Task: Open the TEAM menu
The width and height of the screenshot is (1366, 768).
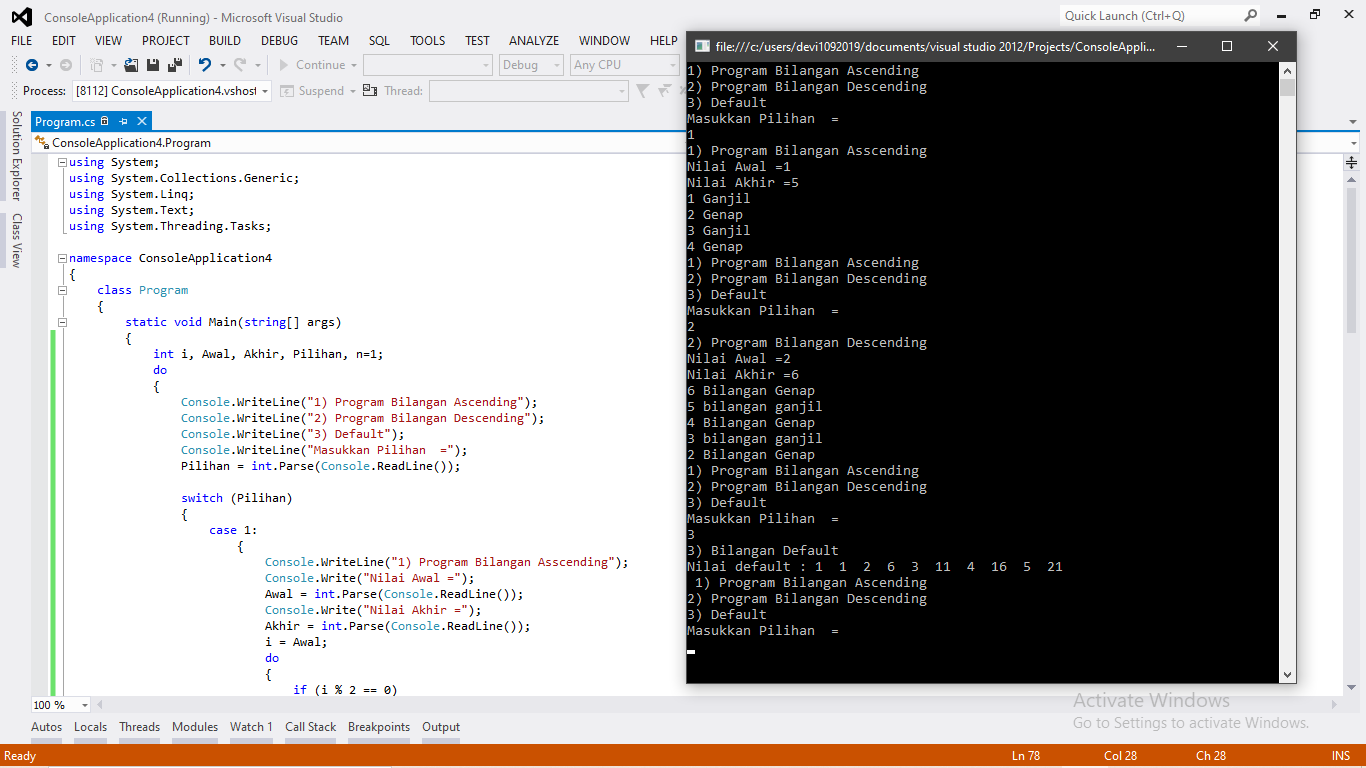Action: click(334, 41)
